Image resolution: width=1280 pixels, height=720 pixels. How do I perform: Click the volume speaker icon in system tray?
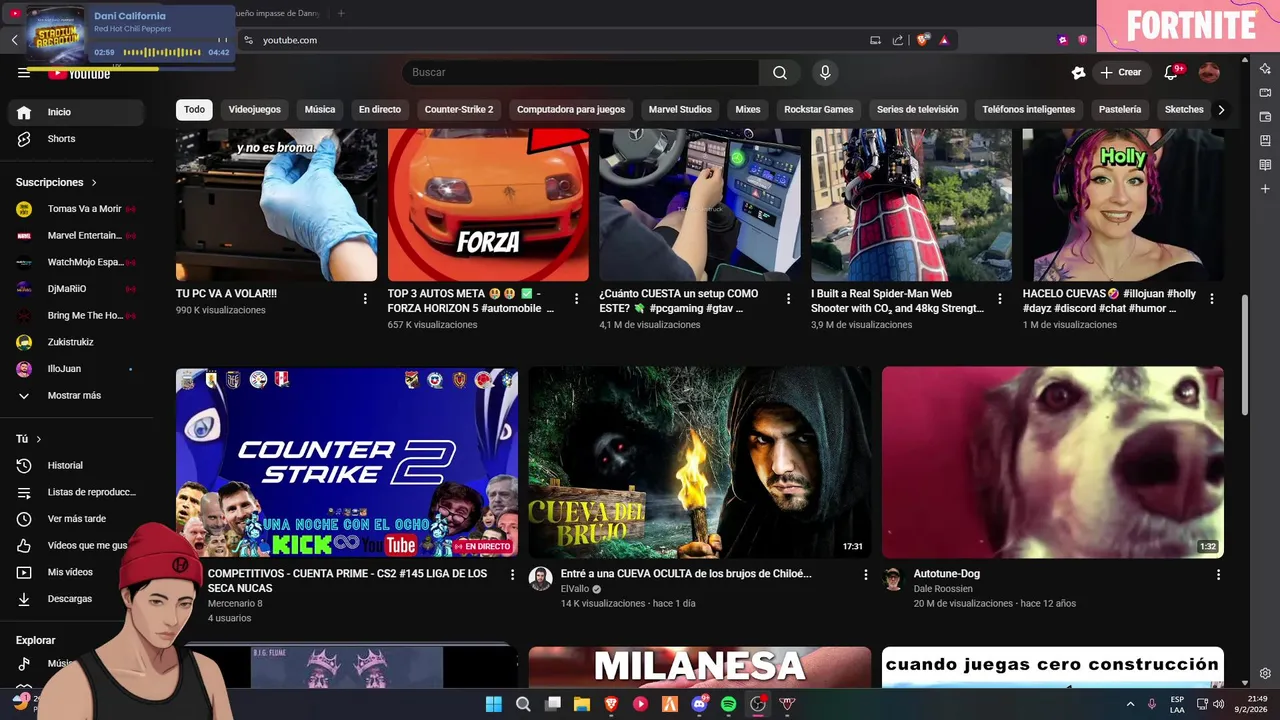coord(1218,704)
